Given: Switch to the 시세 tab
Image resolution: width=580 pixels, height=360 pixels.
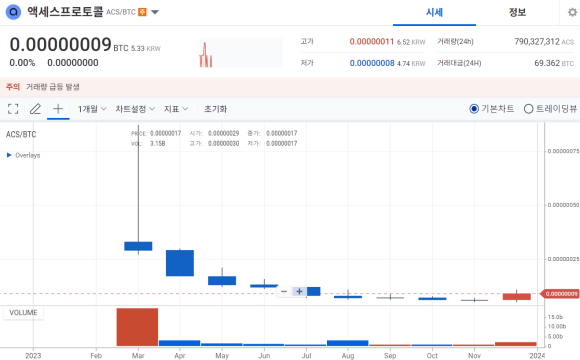Looking at the screenshot, I should coord(434,13).
